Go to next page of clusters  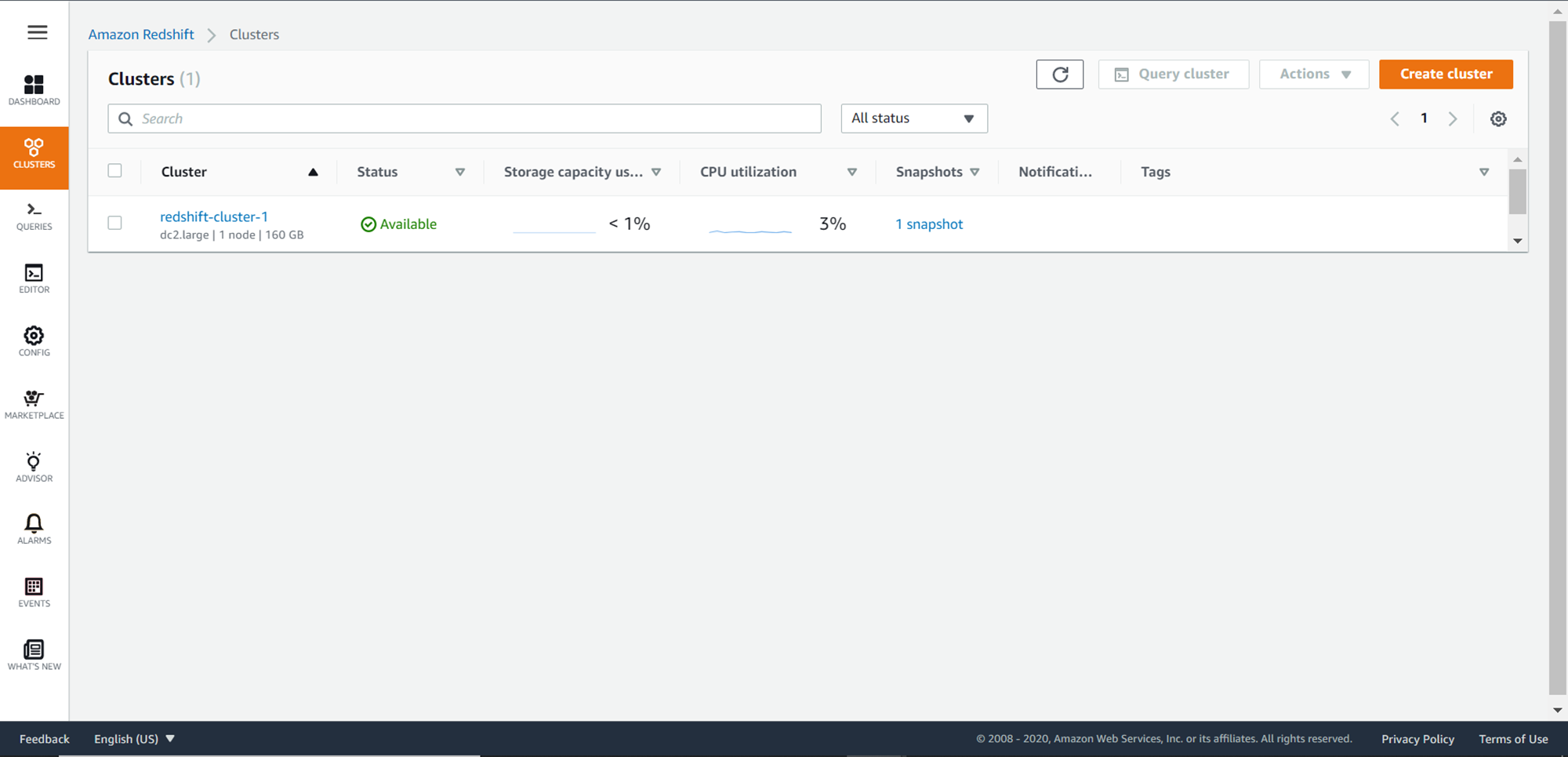(x=1453, y=119)
